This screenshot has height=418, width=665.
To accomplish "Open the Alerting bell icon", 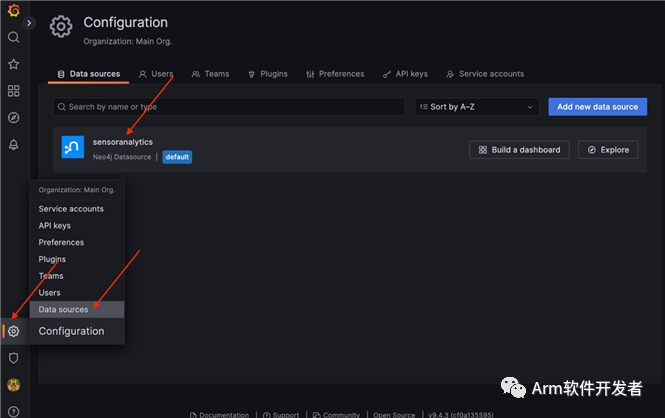I will [x=14, y=145].
